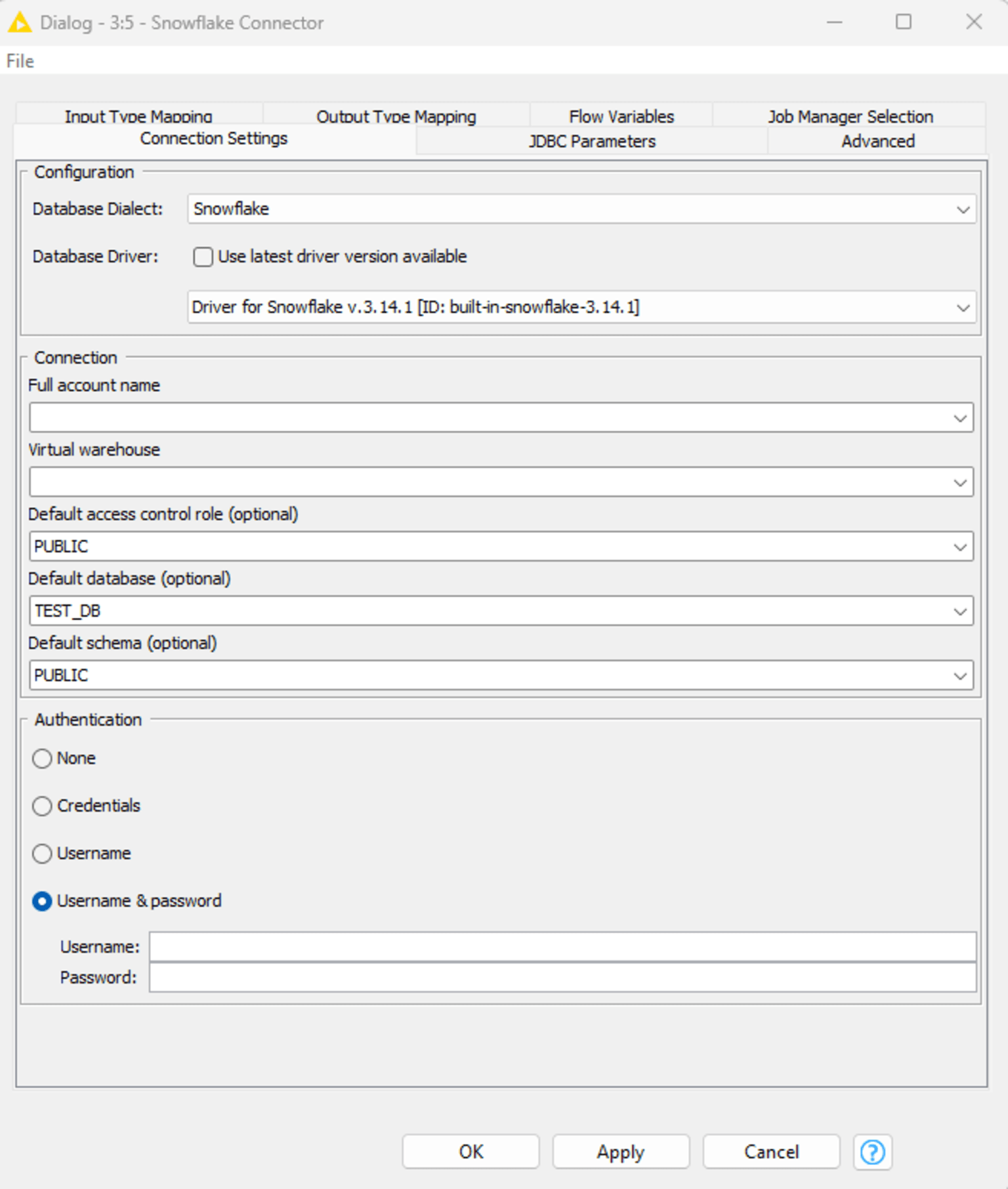Open the File menu
Viewport: 1008px width, 1189px height.
coord(20,61)
